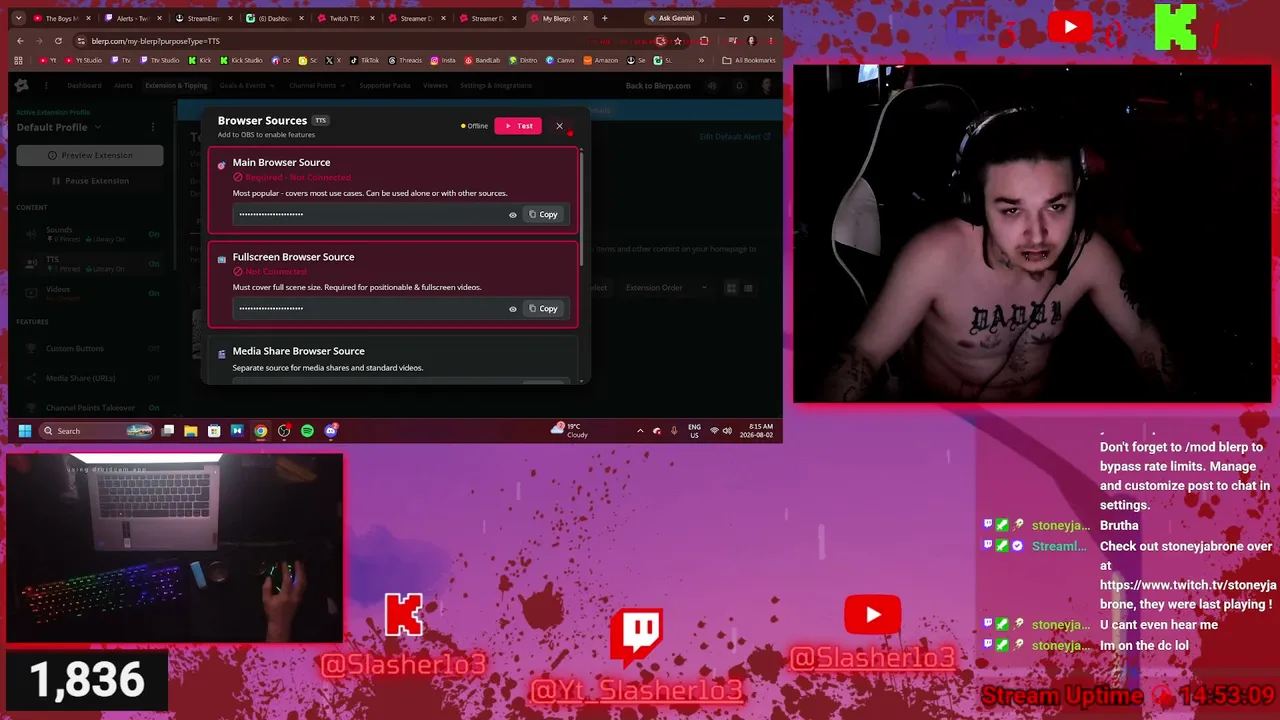Switch to The Boys tab
Viewport: 1280px width, 720px height.
point(61,18)
